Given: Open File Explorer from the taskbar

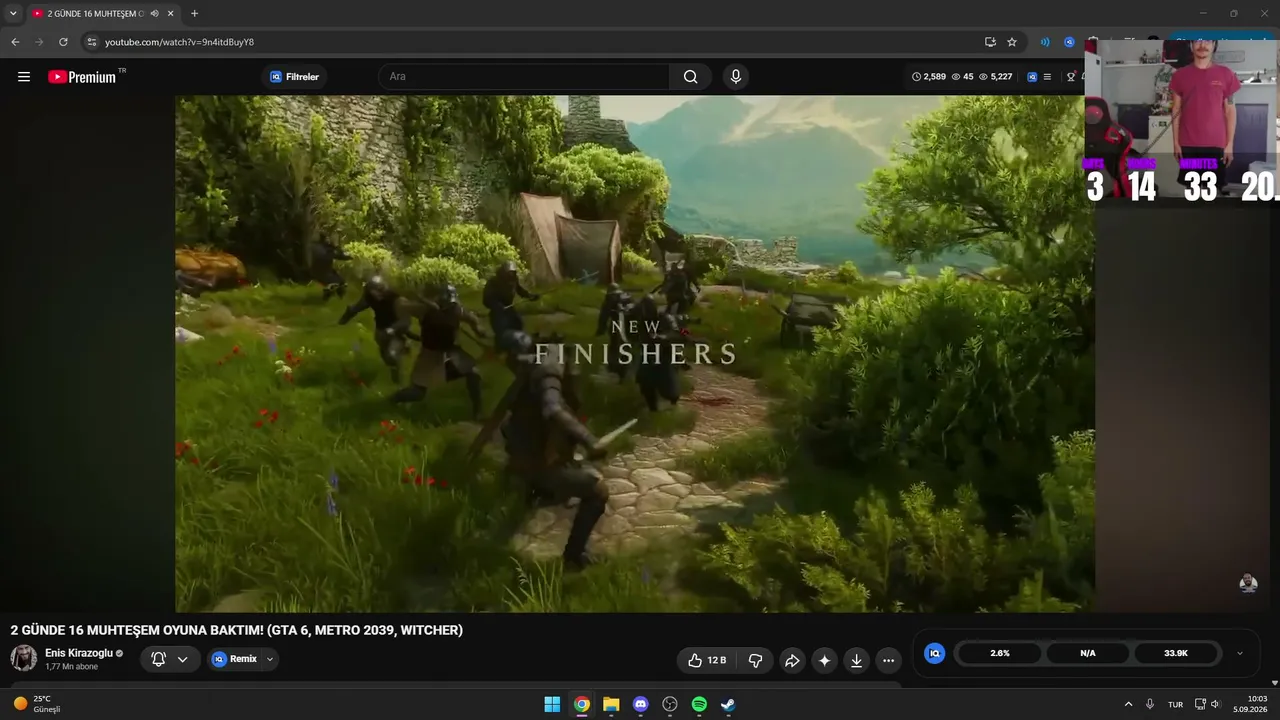Looking at the screenshot, I should [x=611, y=704].
